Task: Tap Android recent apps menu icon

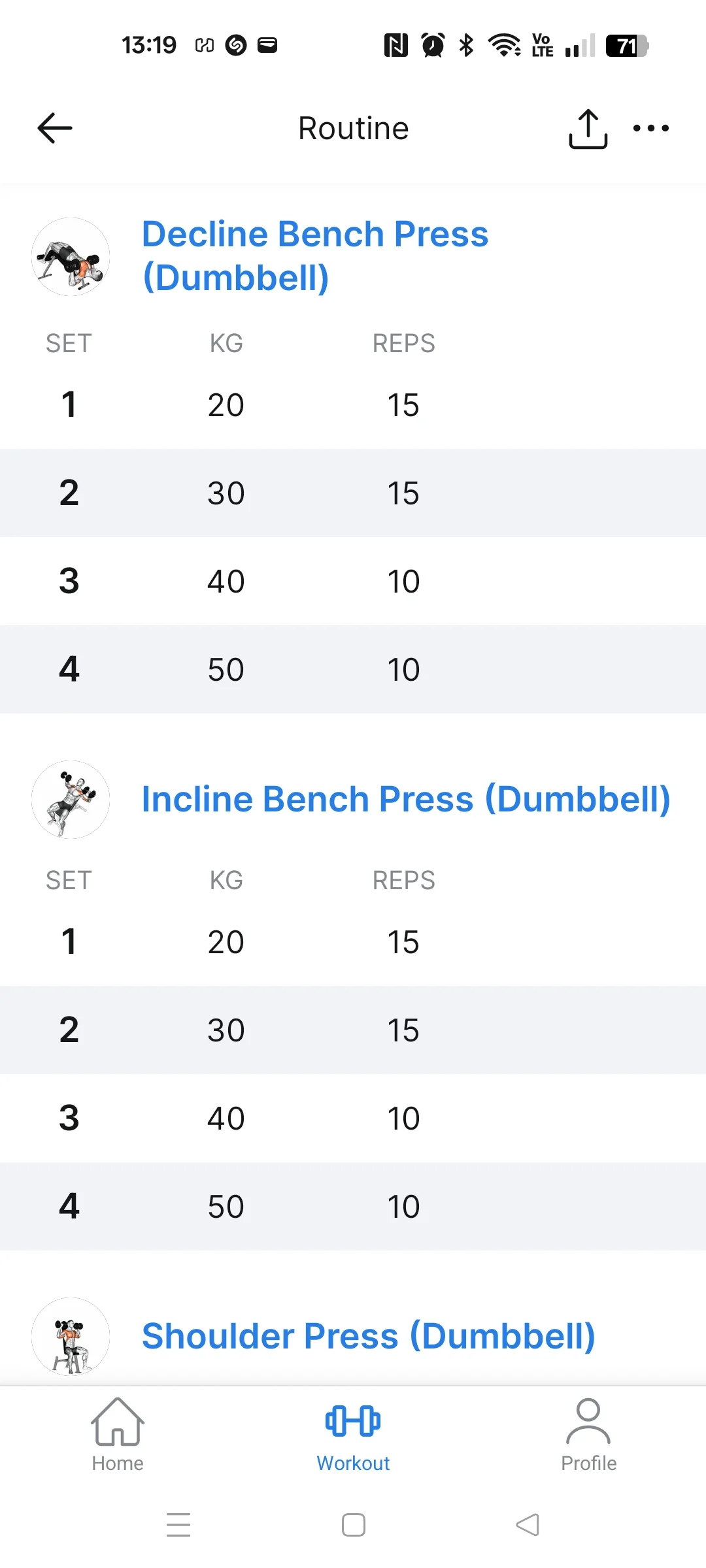Action: [x=178, y=1525]
